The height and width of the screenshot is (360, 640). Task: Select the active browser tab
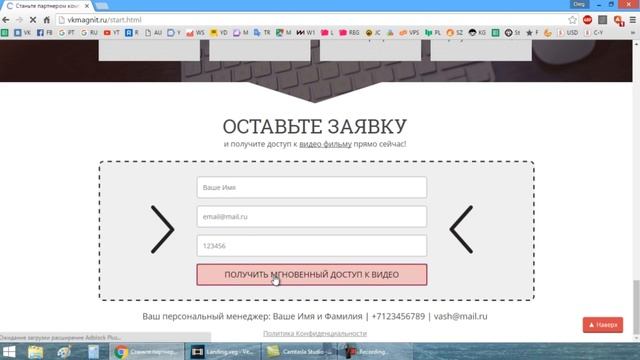pyautogui.click(x=46, y=6)
